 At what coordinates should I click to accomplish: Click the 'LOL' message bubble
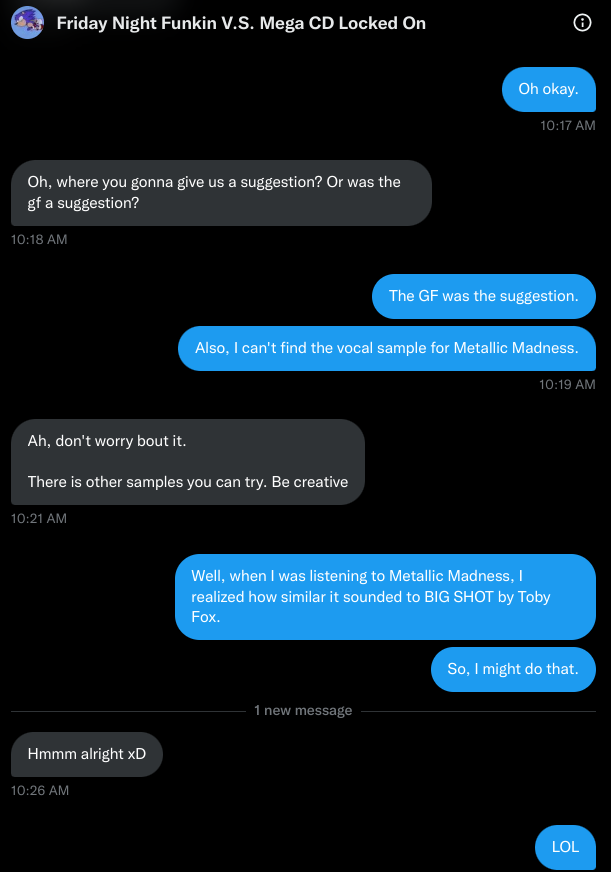(565, 847)
